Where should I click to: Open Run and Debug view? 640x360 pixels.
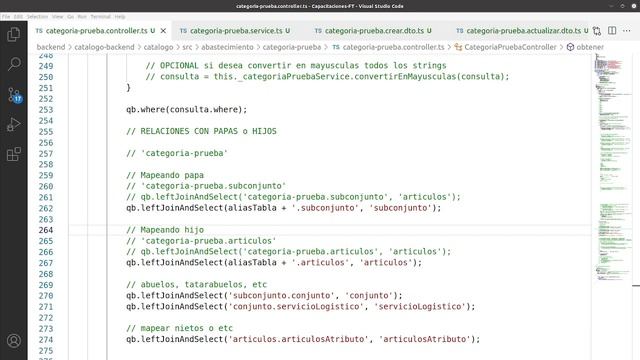pyautogui.click(x=13, y=124)
